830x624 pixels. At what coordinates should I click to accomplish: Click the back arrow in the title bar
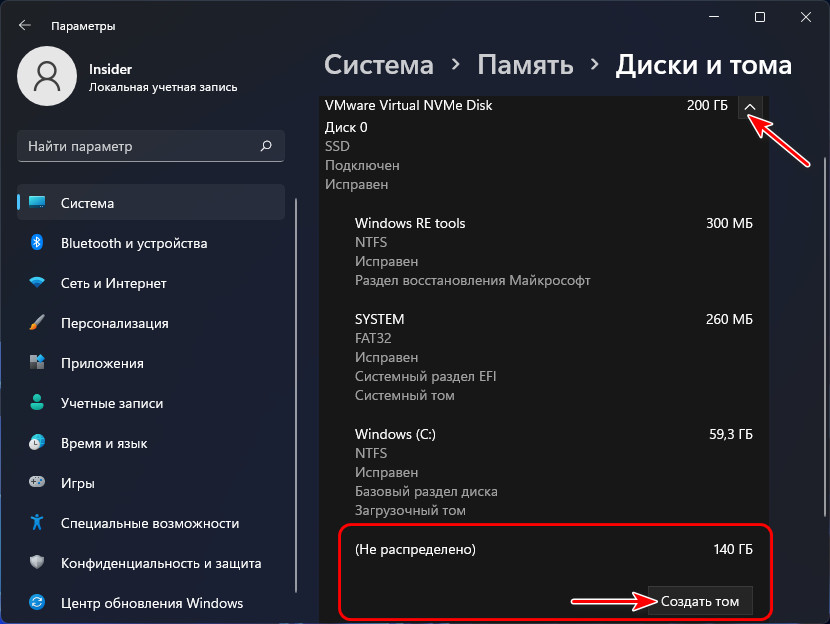(x=25, y=25)
